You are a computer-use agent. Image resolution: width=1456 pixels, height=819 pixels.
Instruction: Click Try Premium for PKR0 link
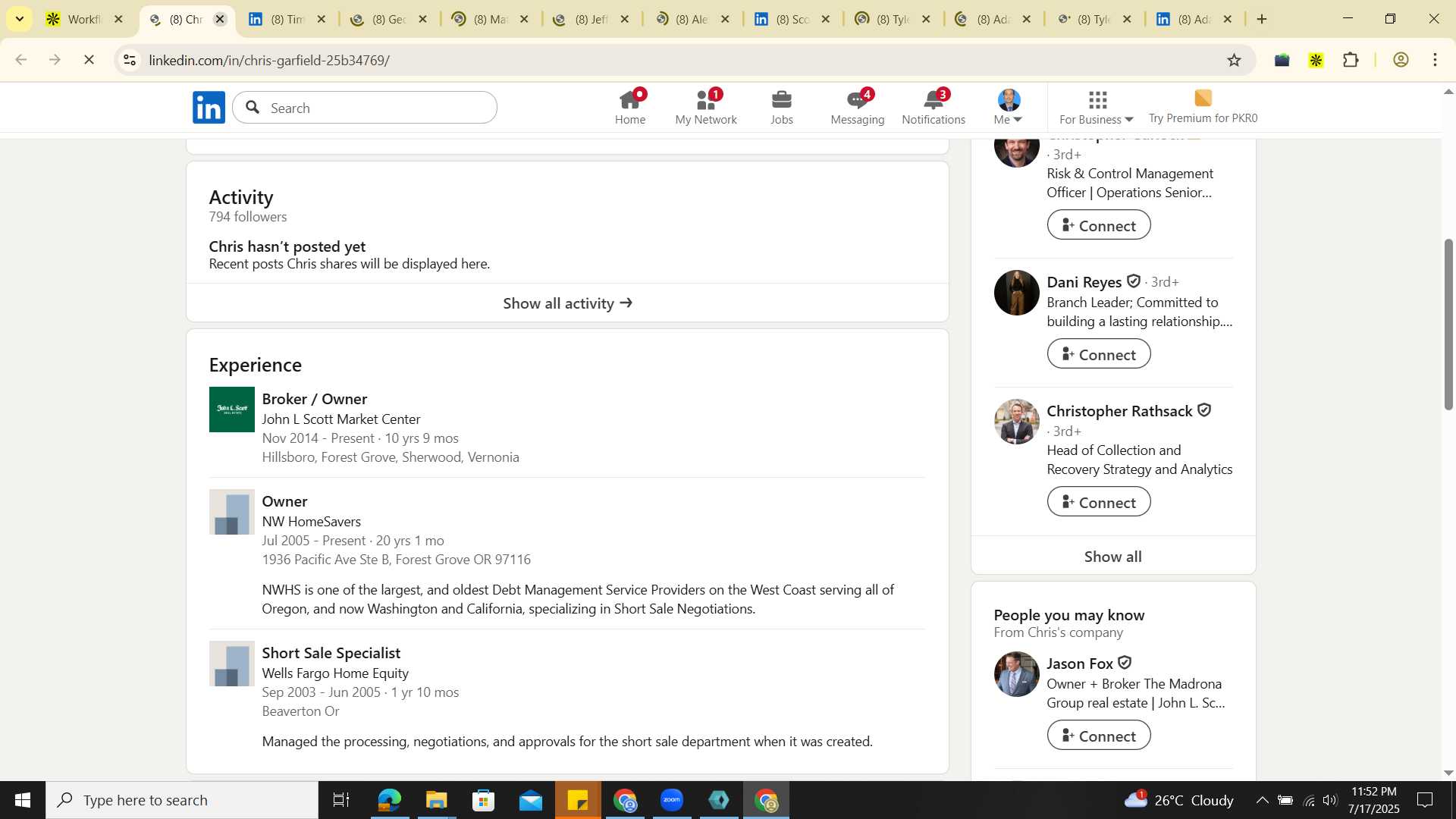tap(1203, 107)
